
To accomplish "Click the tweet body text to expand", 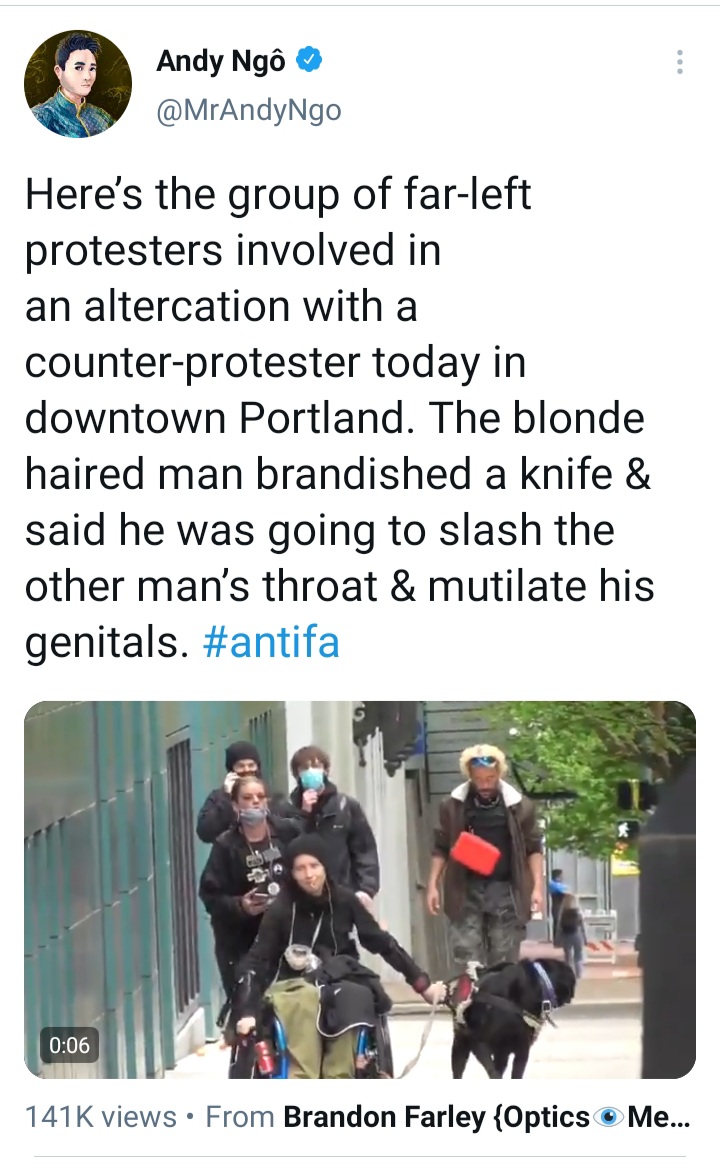I will pyautogui.click(x=340, y=418).
